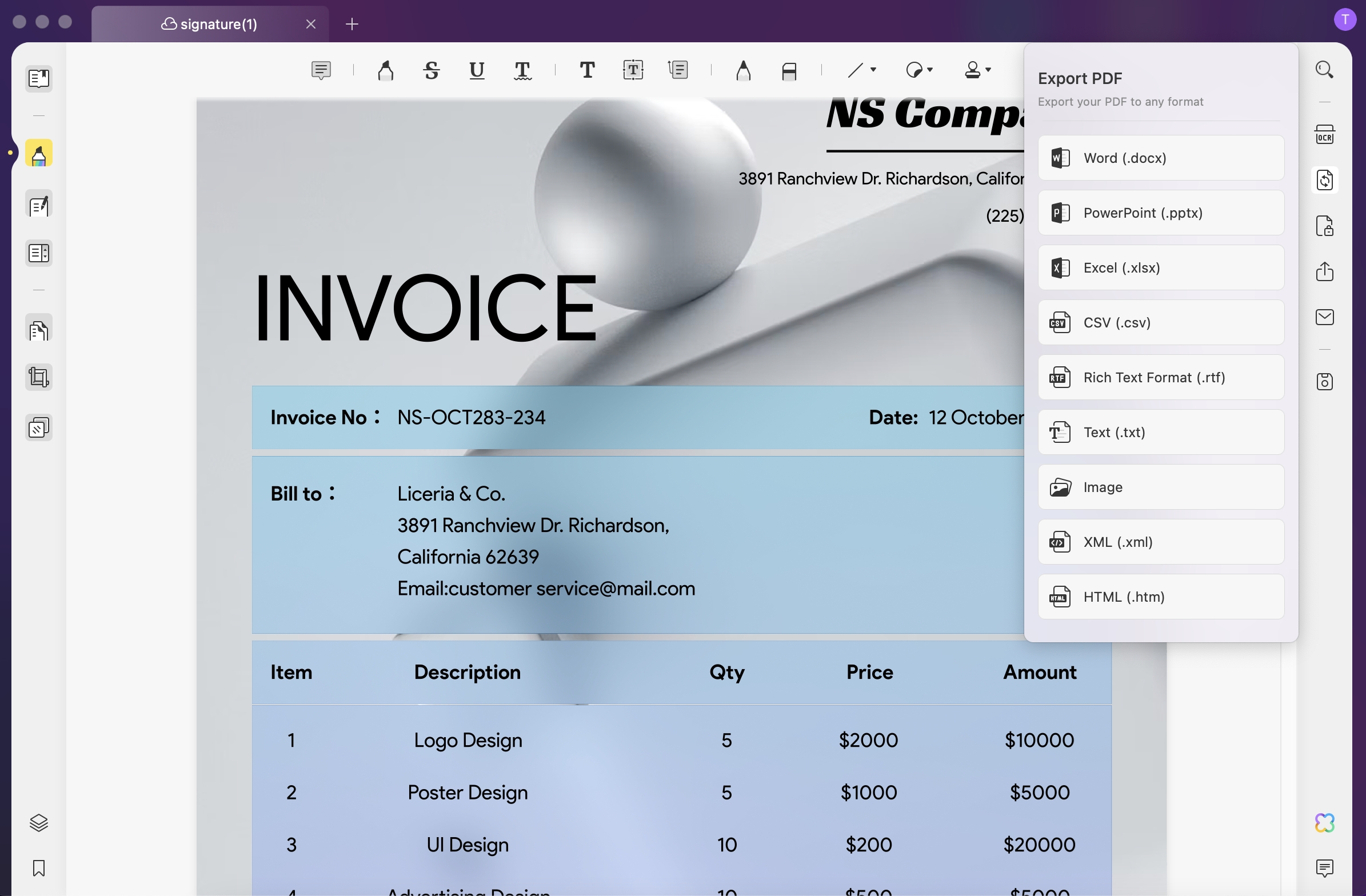Click the OCR recognize text icon
This screenshot has height=896, width=1366.
pyautogui.click(x=1324, y=135)
